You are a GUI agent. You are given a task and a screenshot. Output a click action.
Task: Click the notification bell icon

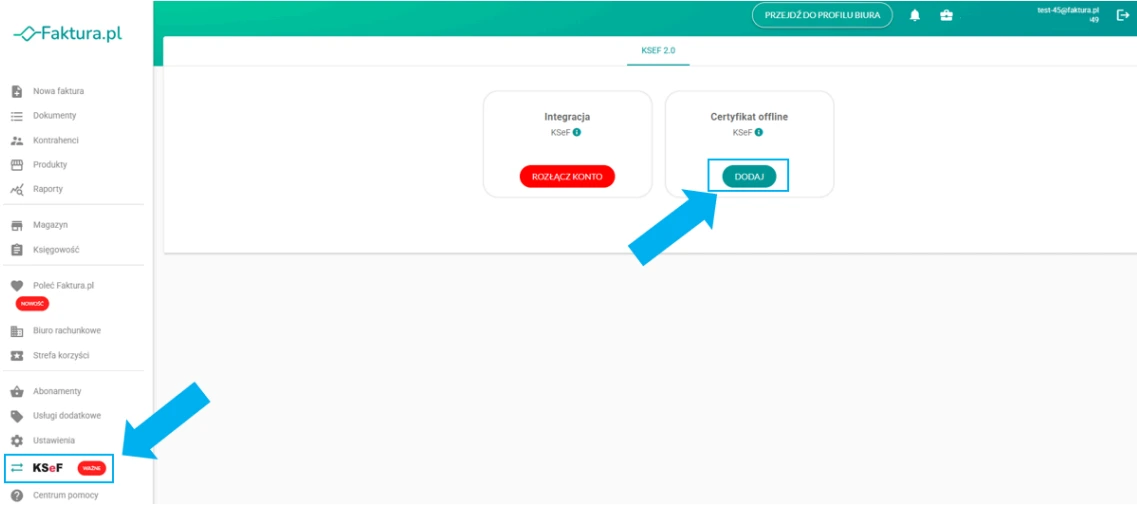915,15
